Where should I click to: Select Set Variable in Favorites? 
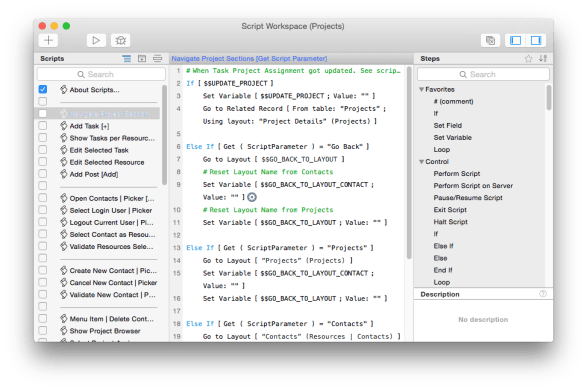453,137
